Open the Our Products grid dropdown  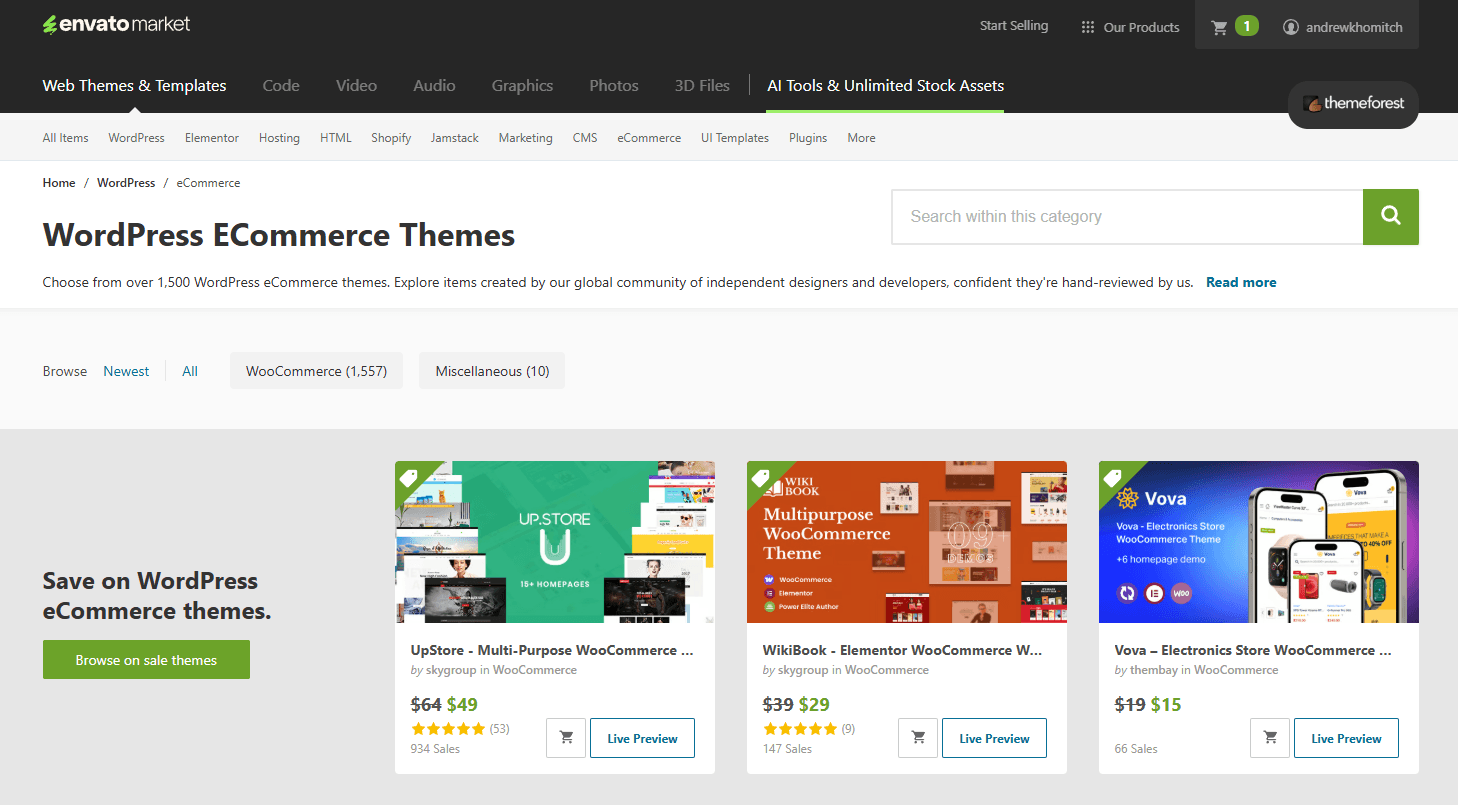coord(1087,27)
